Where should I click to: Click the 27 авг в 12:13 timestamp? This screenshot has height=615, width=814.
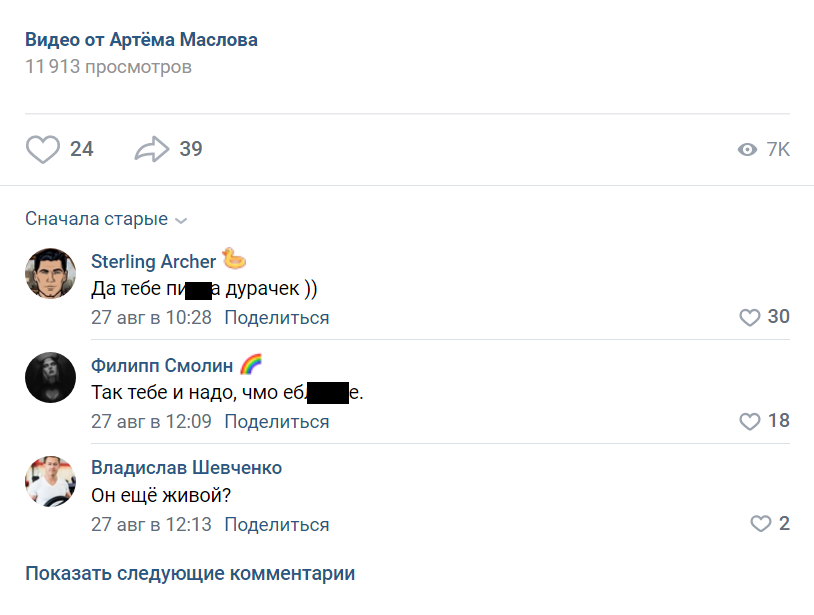point(151,524)
